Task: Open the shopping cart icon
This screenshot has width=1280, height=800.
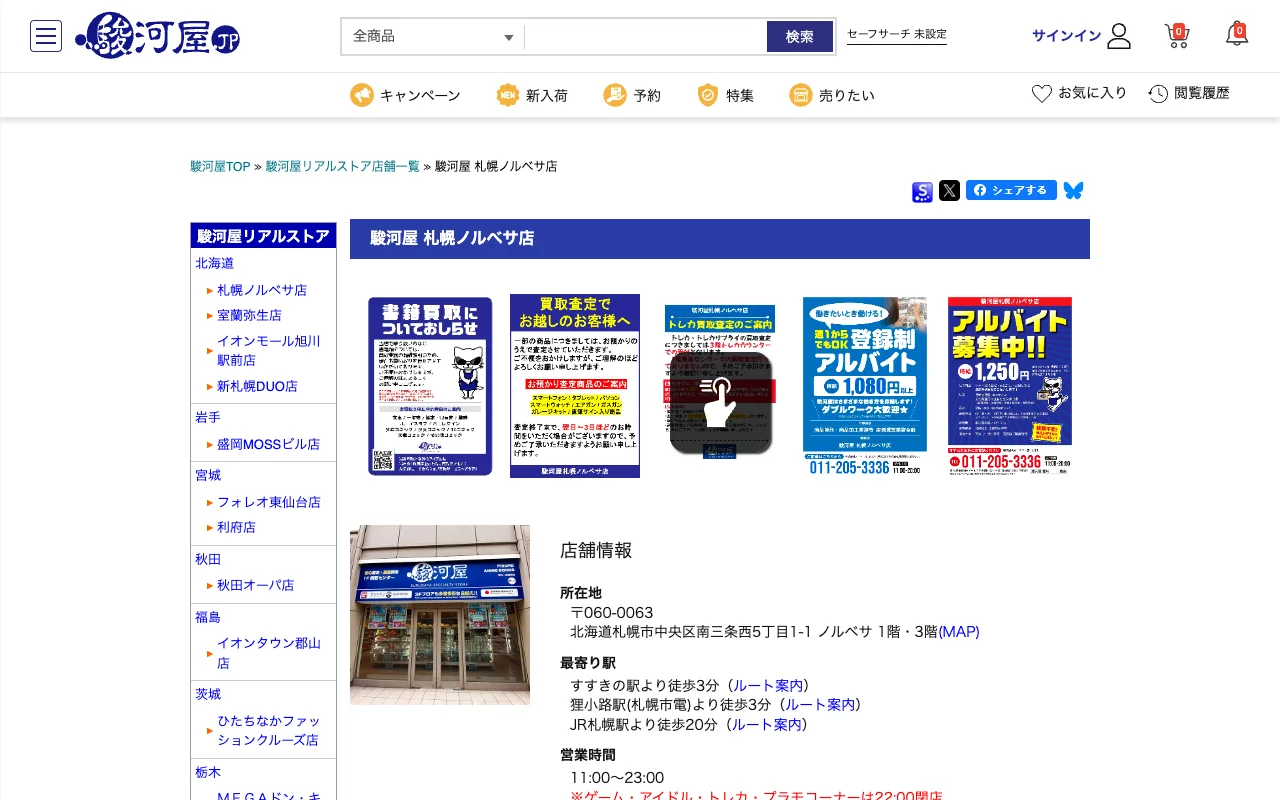Action: (1177, 36)
